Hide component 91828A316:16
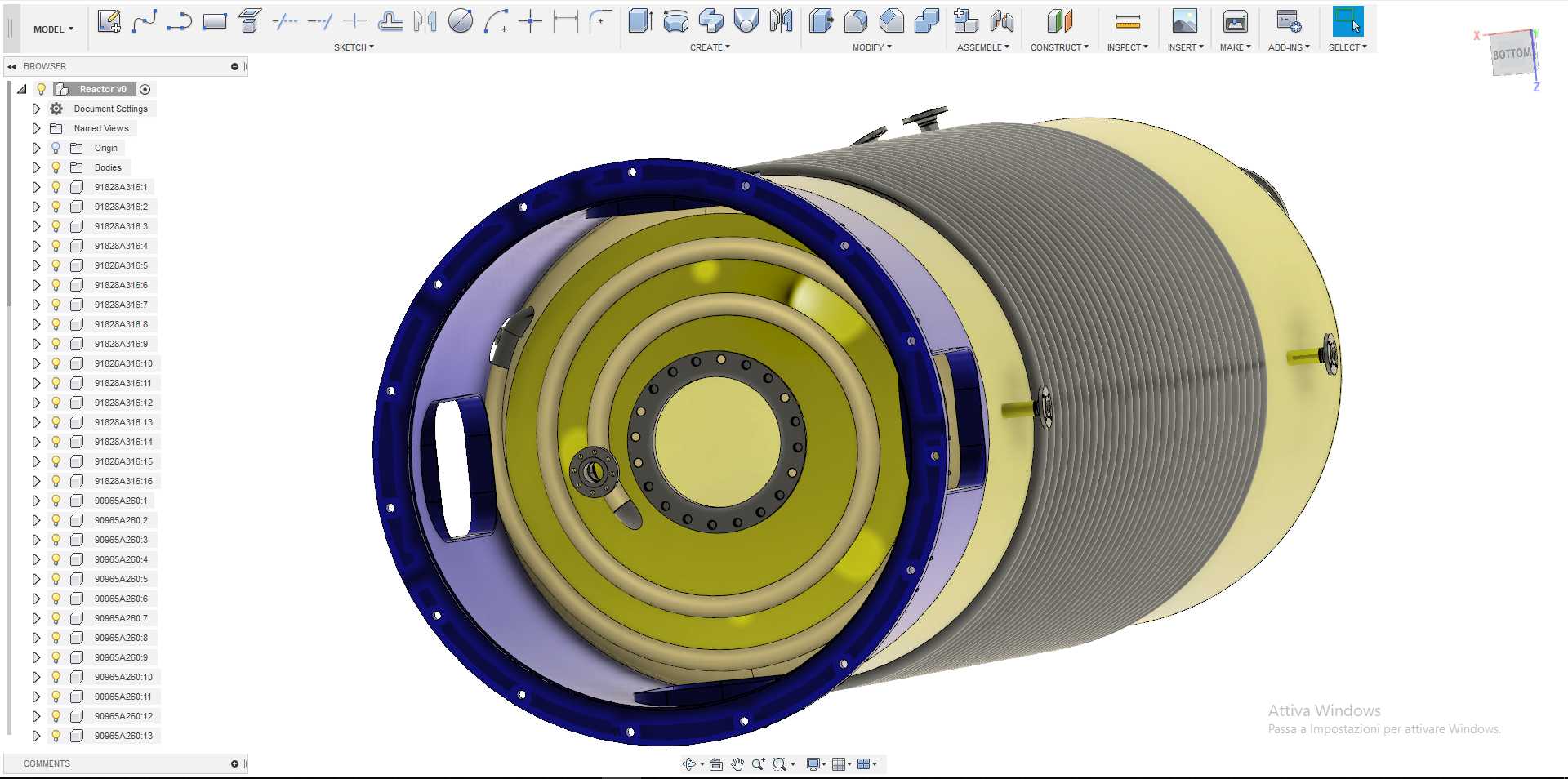This screenshot has height=779, width=1568. click(56, 481)
